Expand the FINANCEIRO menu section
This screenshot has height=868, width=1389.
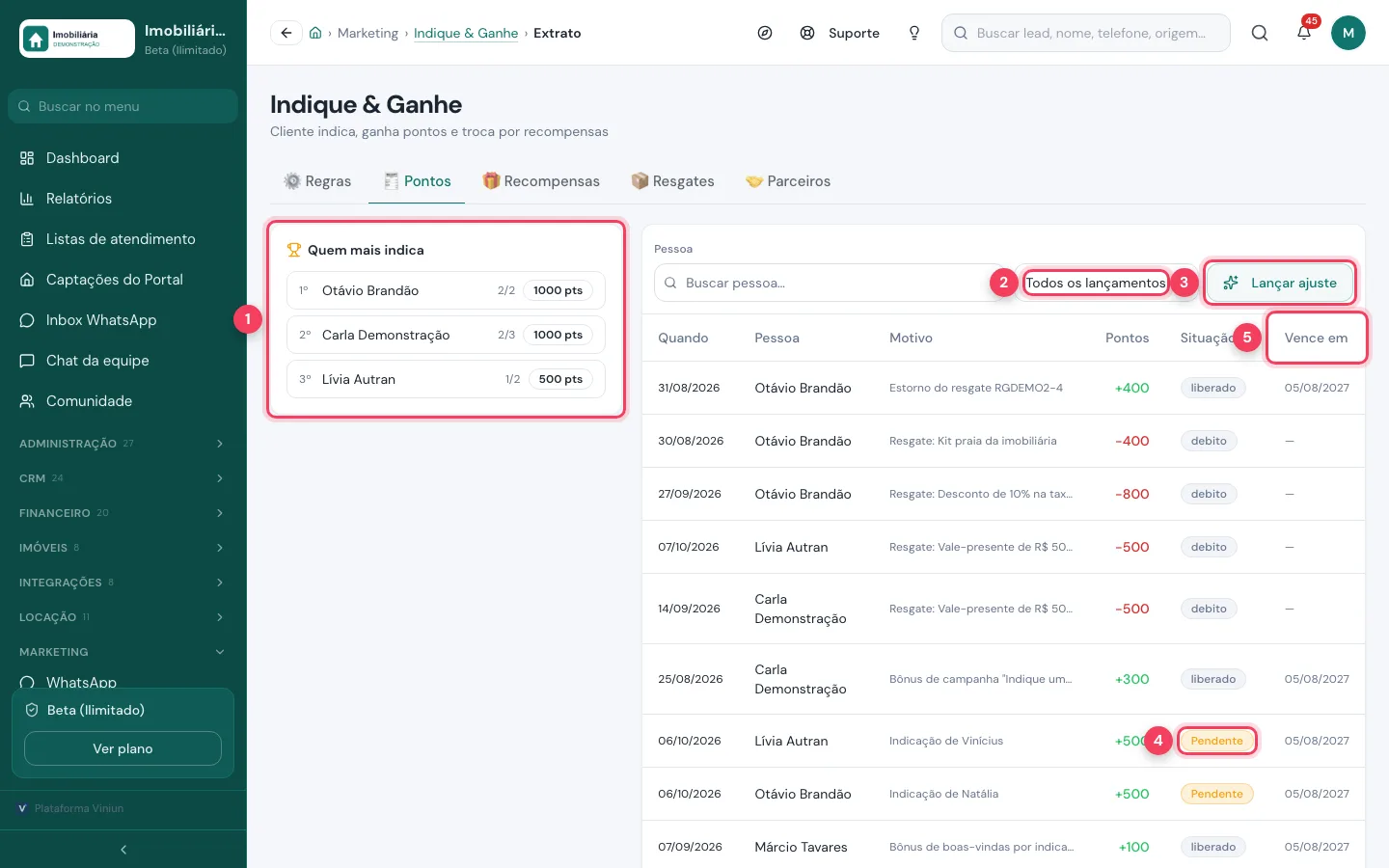[x=123, y=513]
